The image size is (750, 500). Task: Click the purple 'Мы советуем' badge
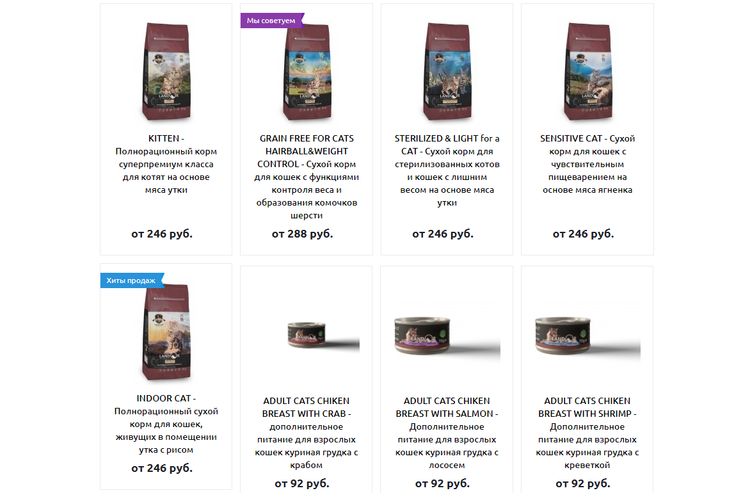pyautogui.click(x=272, y=21)
